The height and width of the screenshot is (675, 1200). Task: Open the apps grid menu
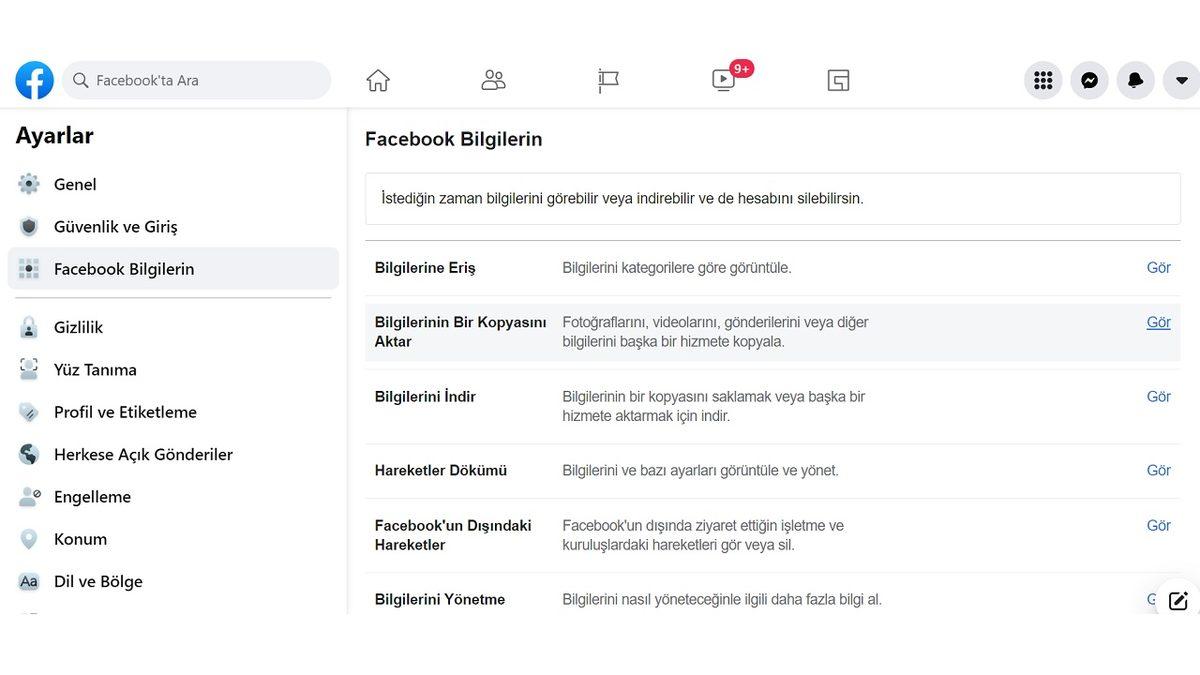(x=1043, y=80)
